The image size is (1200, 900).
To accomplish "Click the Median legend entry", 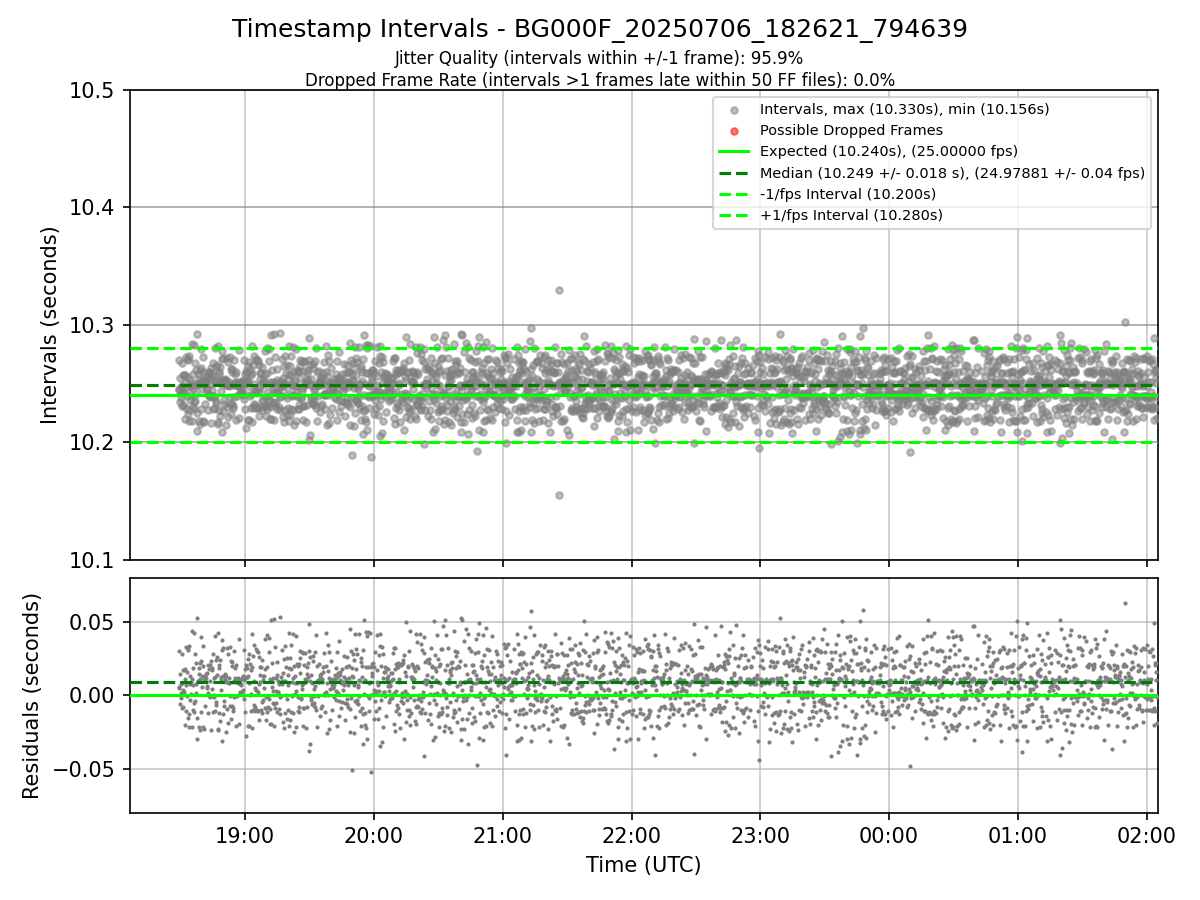I will pyautogui.click(x=952, y=173).
